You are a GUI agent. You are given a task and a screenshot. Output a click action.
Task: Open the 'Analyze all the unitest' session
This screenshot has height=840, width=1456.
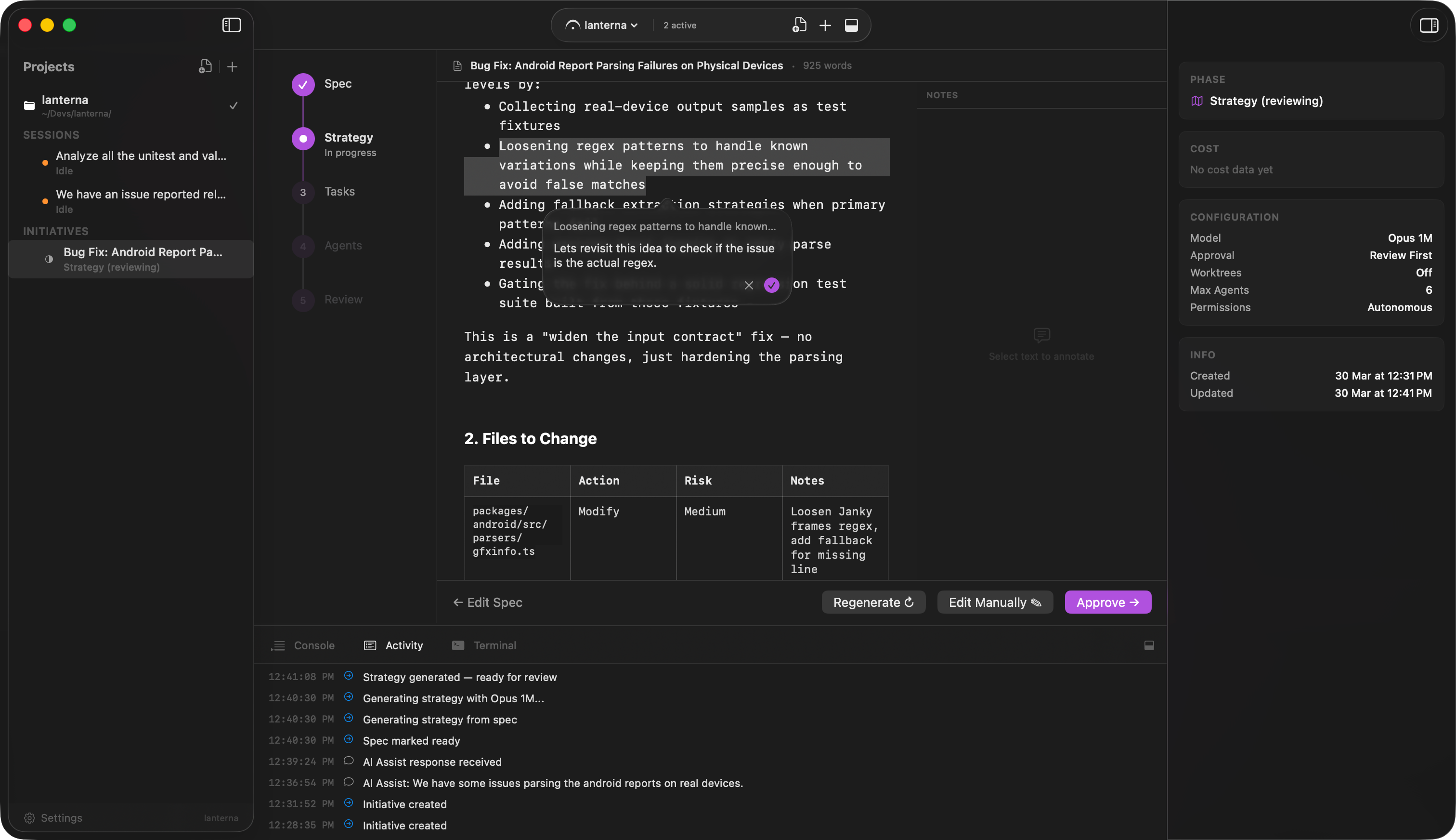[x=131, y=162]
